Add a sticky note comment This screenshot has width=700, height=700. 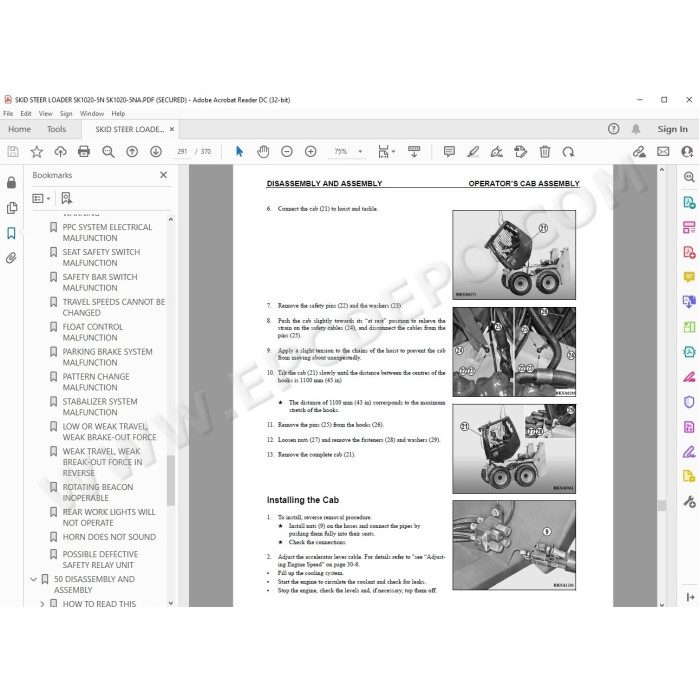point(449,152)
